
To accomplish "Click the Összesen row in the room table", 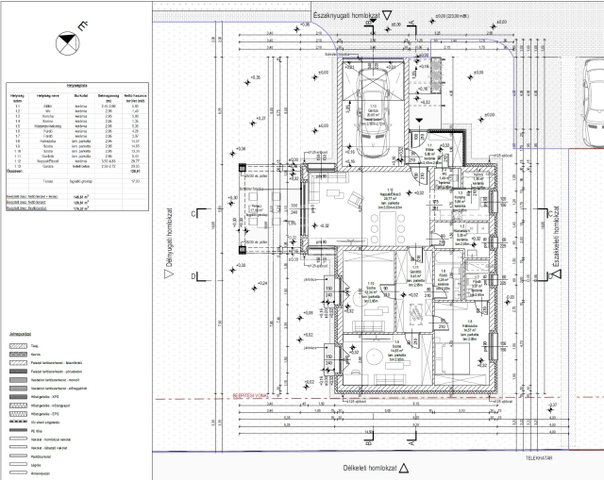I will 77,171.
